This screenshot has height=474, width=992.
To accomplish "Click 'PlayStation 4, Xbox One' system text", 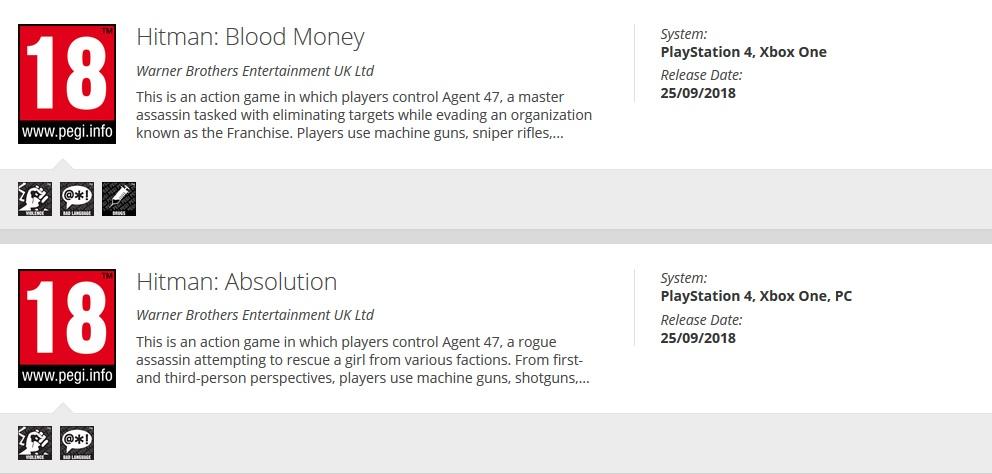I will 743,52.
